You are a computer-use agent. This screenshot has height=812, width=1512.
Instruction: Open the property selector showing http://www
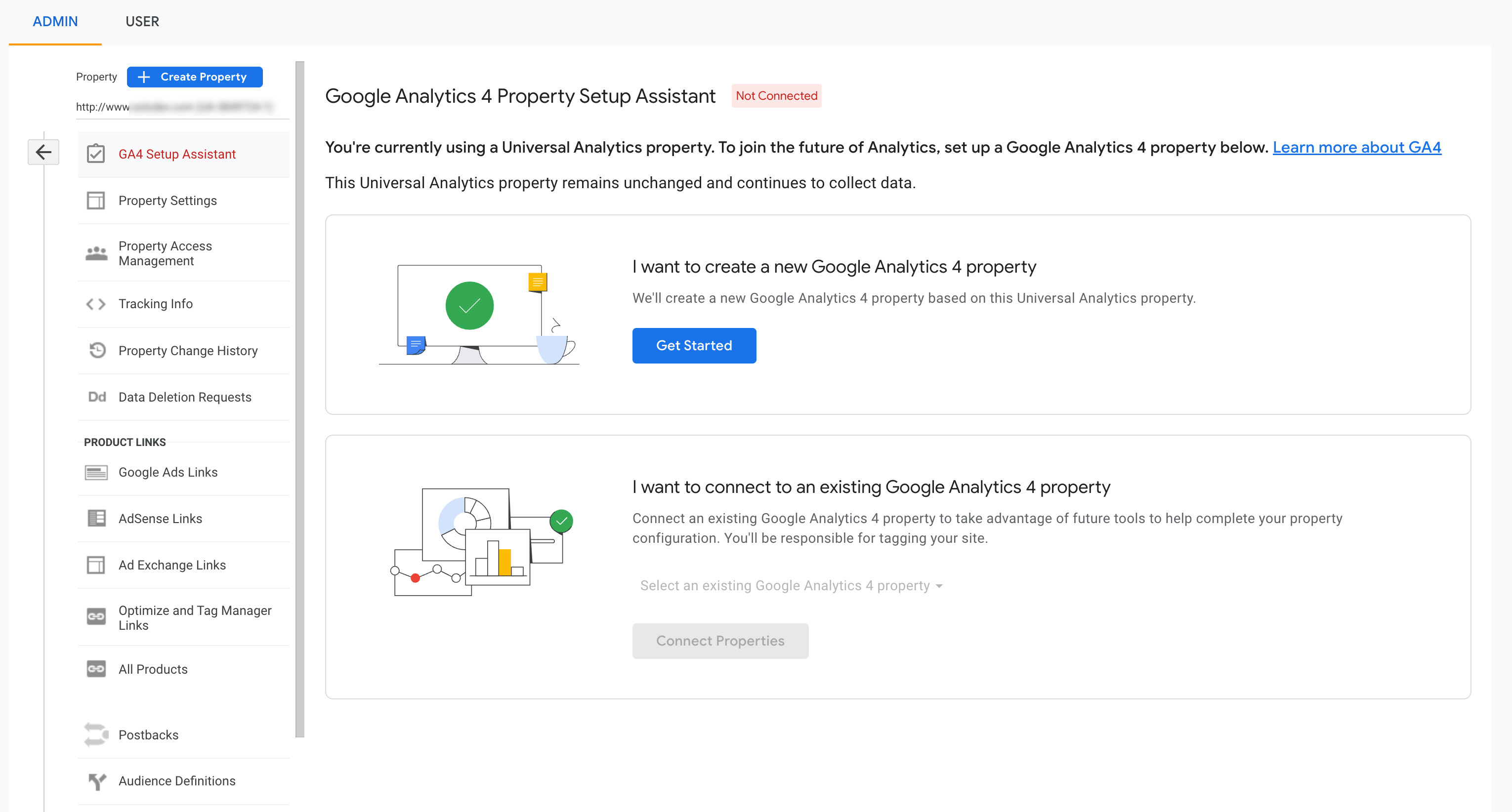pos(182,107)
